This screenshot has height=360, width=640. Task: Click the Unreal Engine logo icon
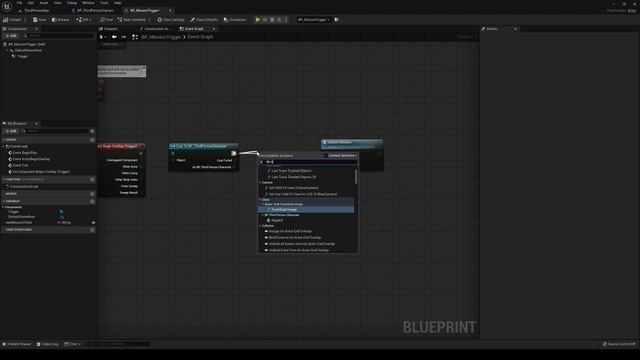click(x=7, y=6)
